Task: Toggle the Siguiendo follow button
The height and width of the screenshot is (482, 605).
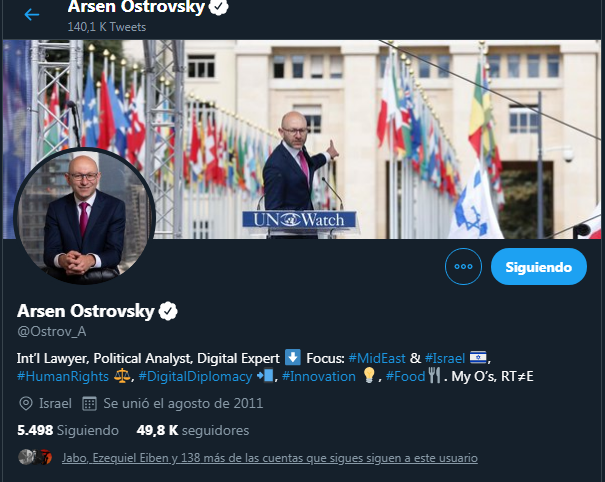Action: tap(539, 267)
